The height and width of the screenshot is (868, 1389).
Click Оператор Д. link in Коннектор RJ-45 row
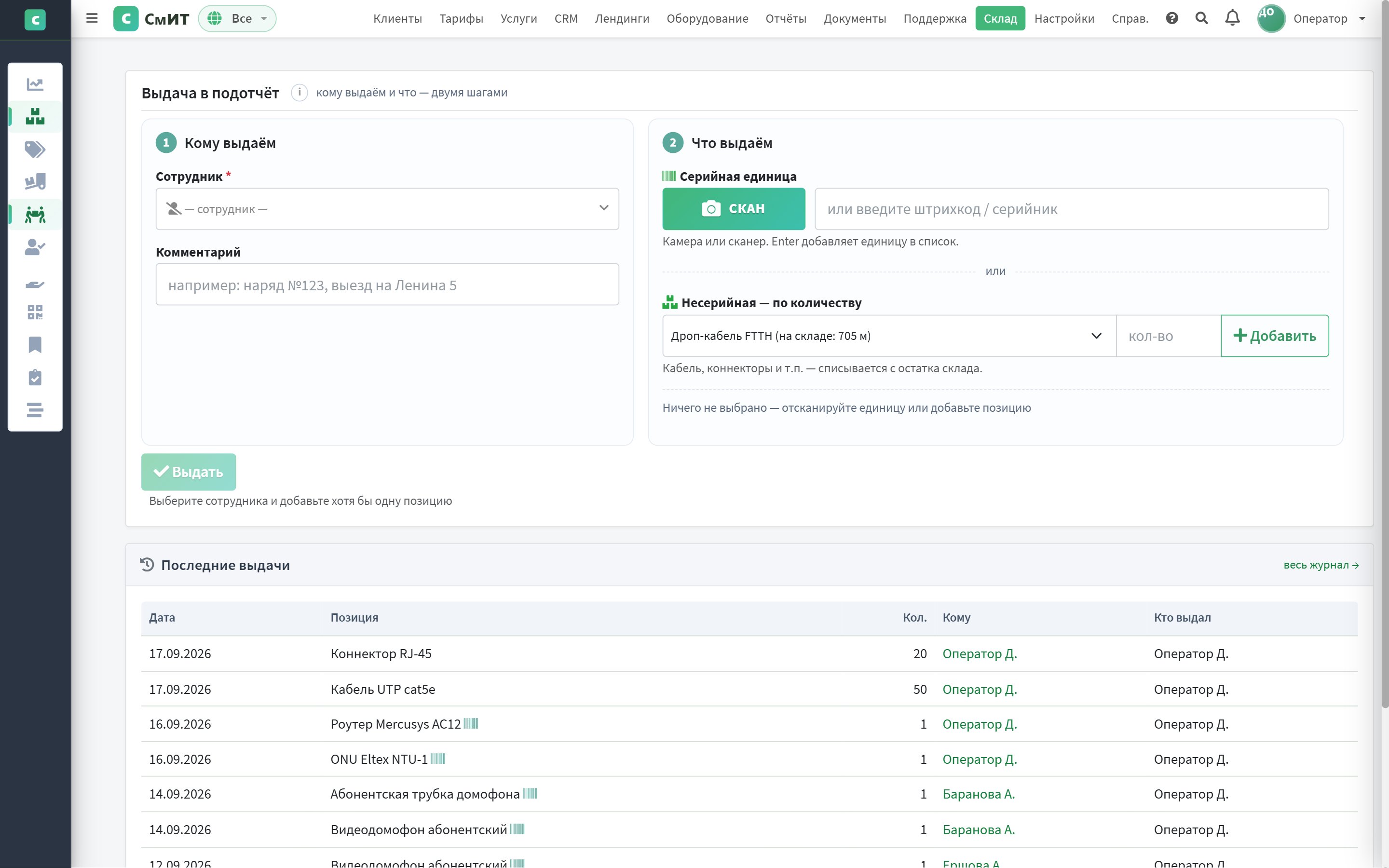click(x=980, y=654)
